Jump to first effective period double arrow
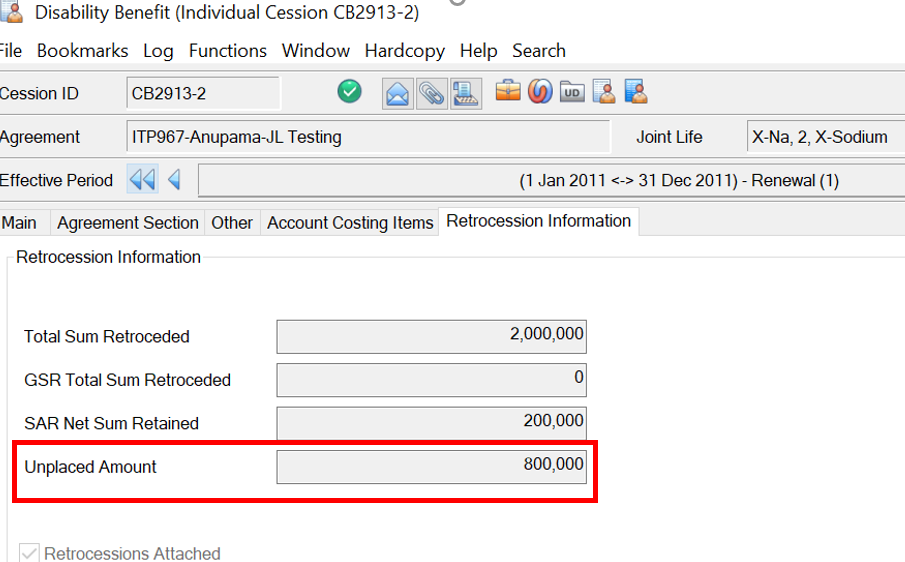The image size is (905, 562). [x=142, y=180]
